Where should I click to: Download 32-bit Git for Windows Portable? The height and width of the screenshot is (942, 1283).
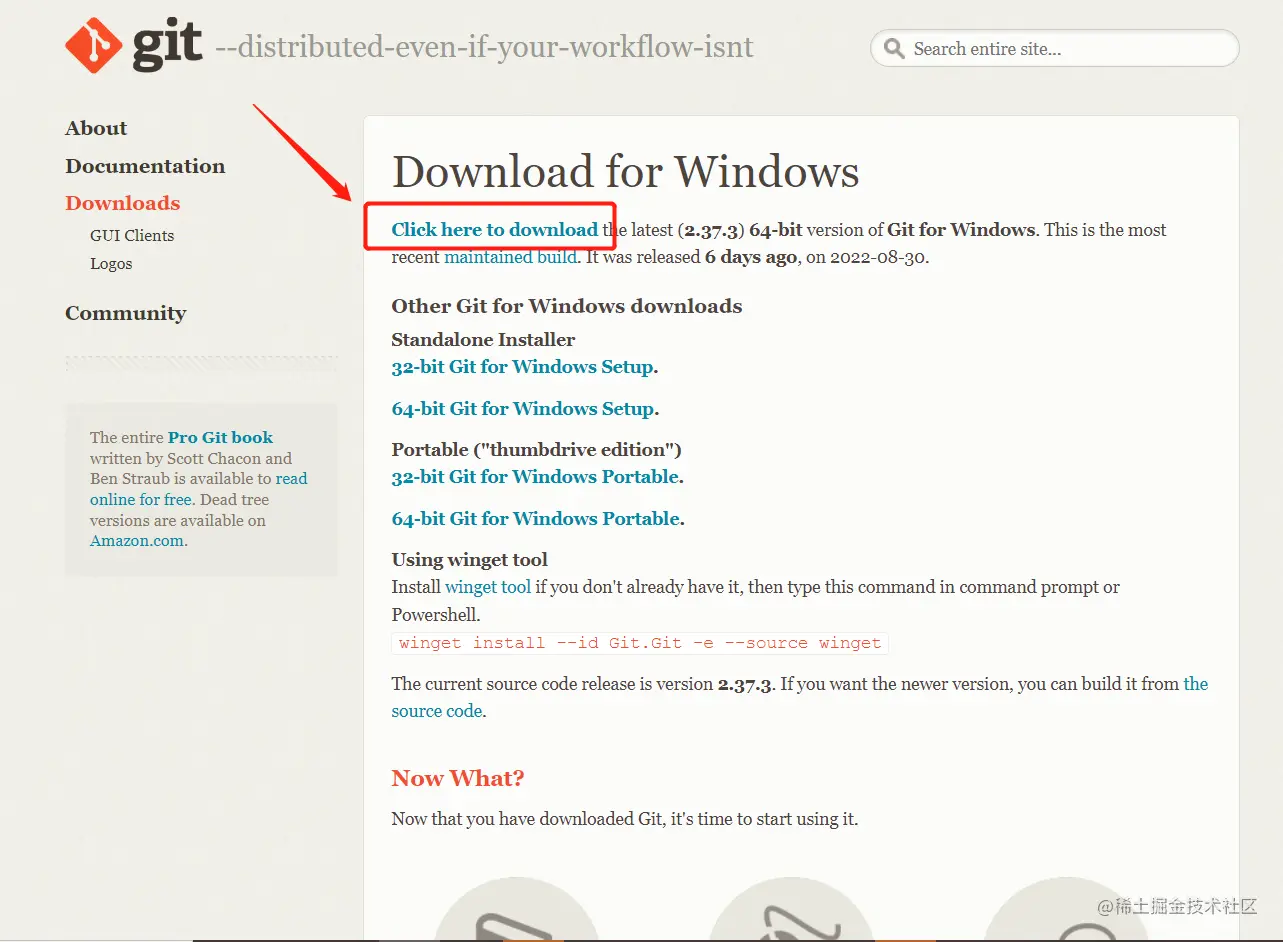[535, 477]
